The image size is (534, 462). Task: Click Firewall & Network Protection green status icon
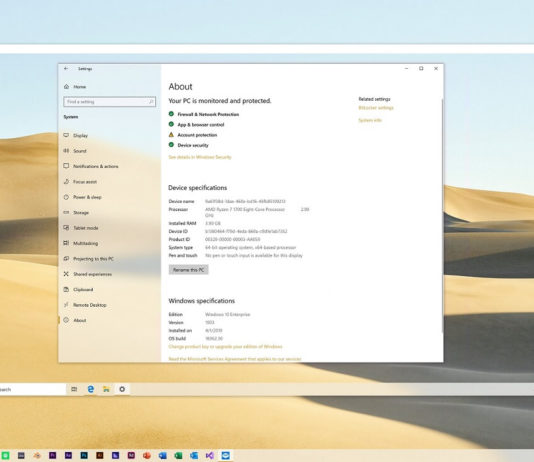(171, 114)
